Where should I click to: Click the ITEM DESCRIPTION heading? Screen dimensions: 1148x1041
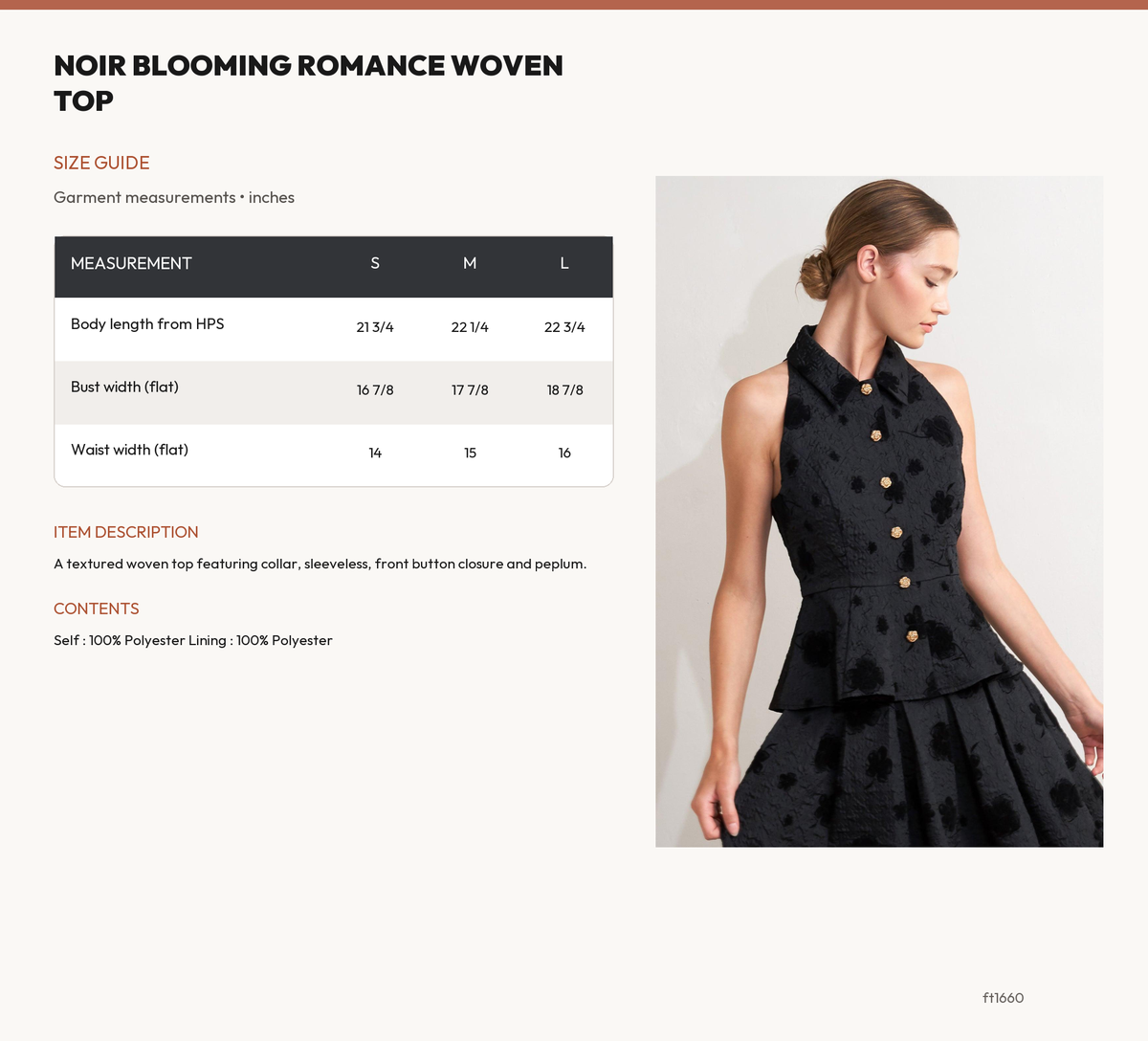pyautogui.click(x=126, y=532)
